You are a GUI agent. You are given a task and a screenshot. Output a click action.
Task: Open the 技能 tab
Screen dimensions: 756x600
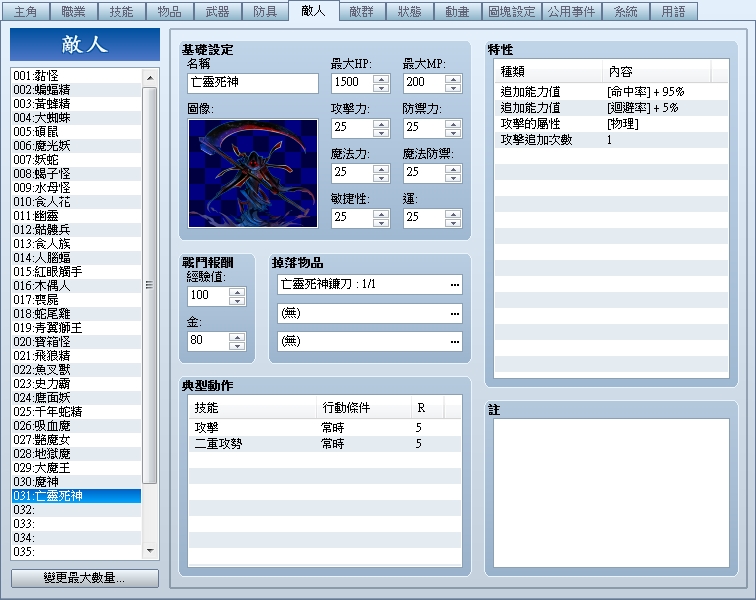tap(121, 11)
